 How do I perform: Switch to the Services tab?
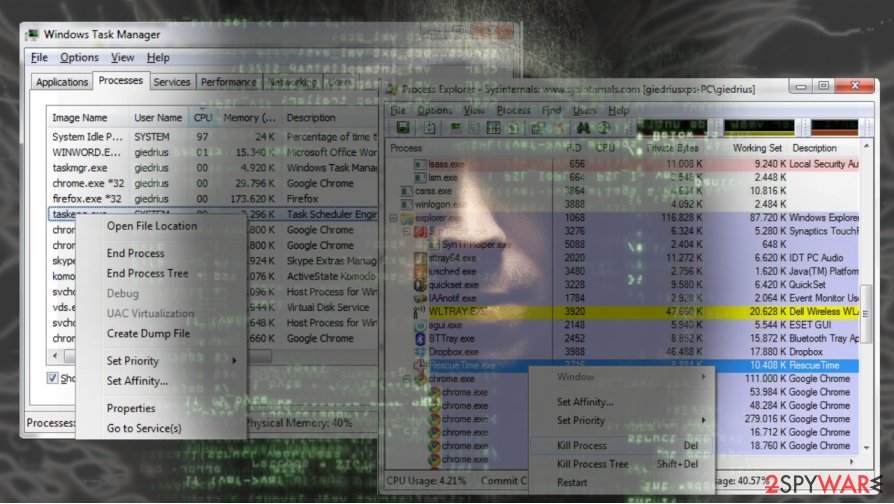coord(172,82)
